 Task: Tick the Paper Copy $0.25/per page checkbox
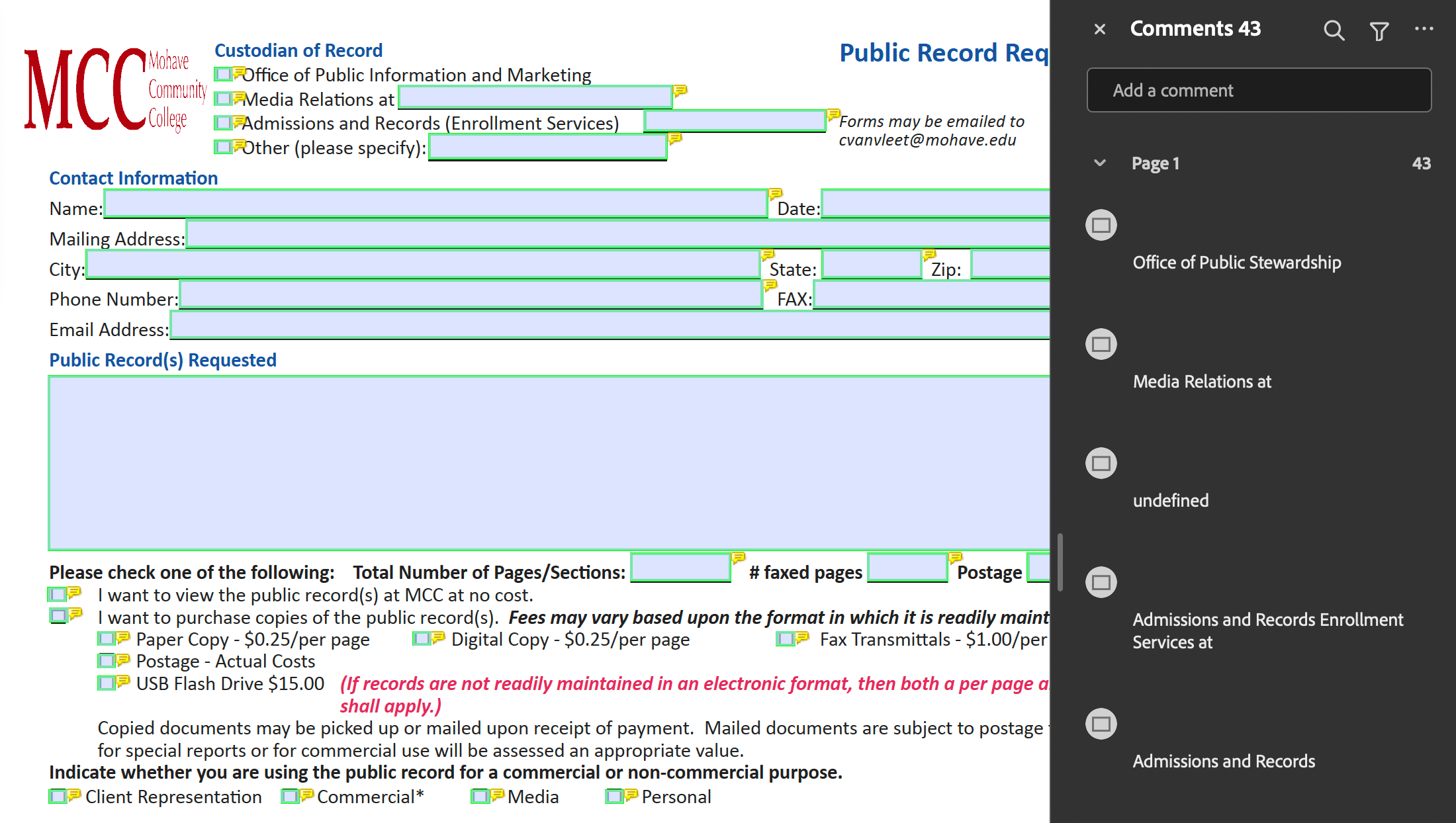click(105, 638)
